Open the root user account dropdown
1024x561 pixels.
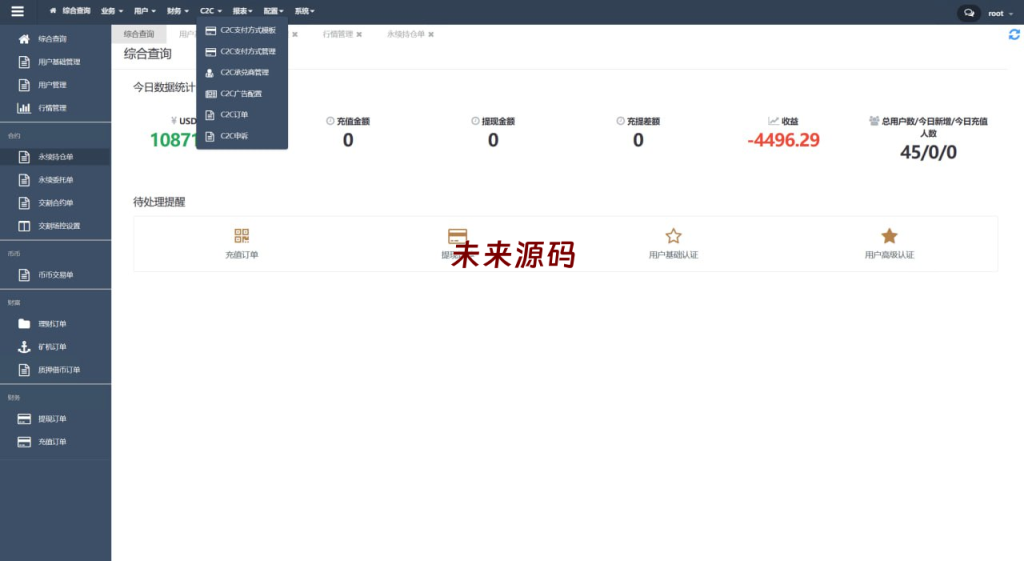coord(1000,13)
